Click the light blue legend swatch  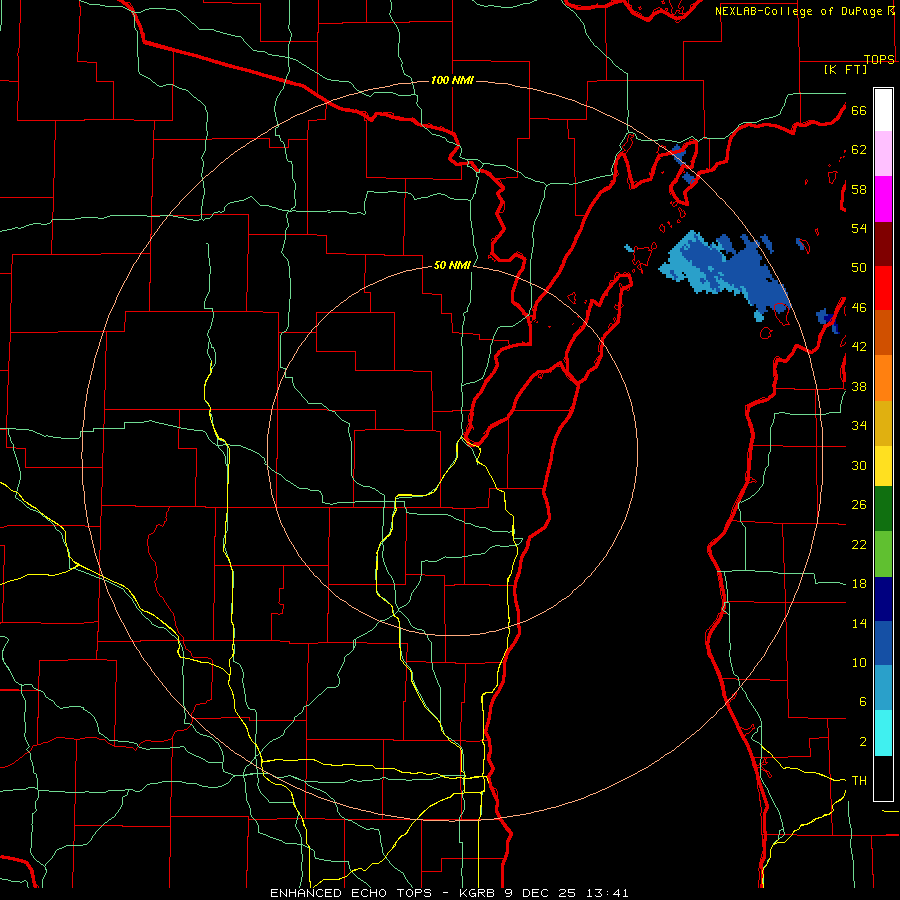(883, 688)
